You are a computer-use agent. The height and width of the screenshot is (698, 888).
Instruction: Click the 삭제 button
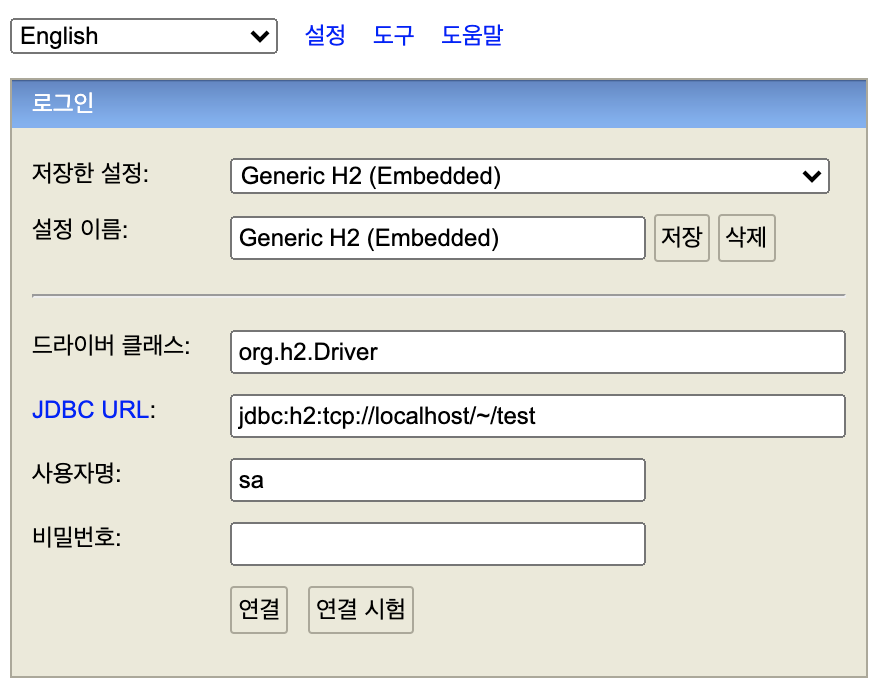(x=746, y=238)
